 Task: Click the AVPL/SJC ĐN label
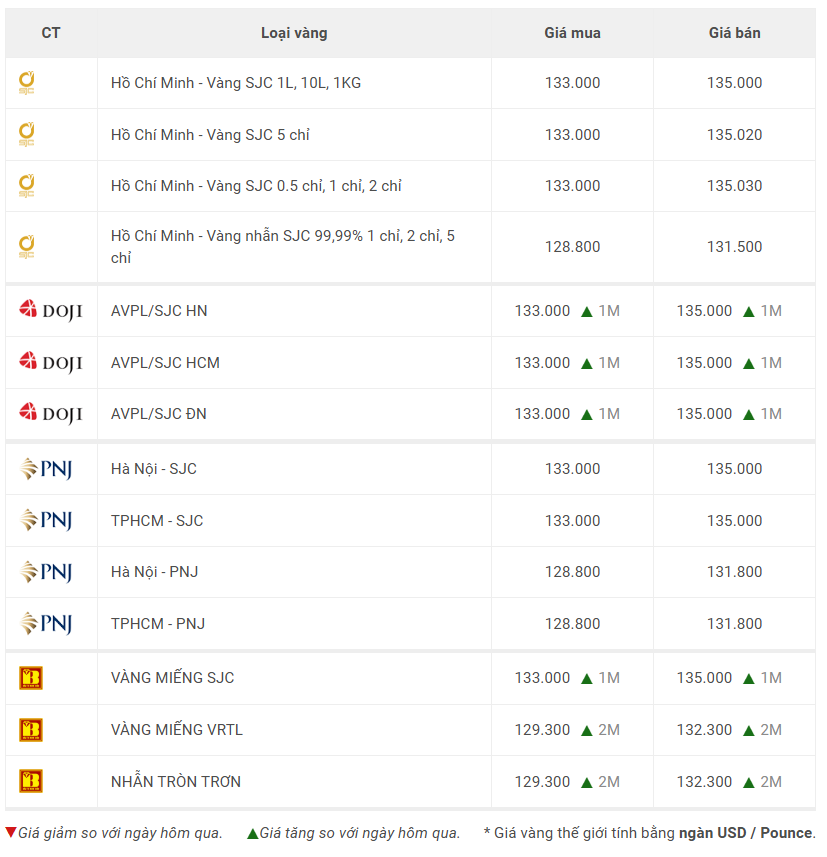[159, 414]
